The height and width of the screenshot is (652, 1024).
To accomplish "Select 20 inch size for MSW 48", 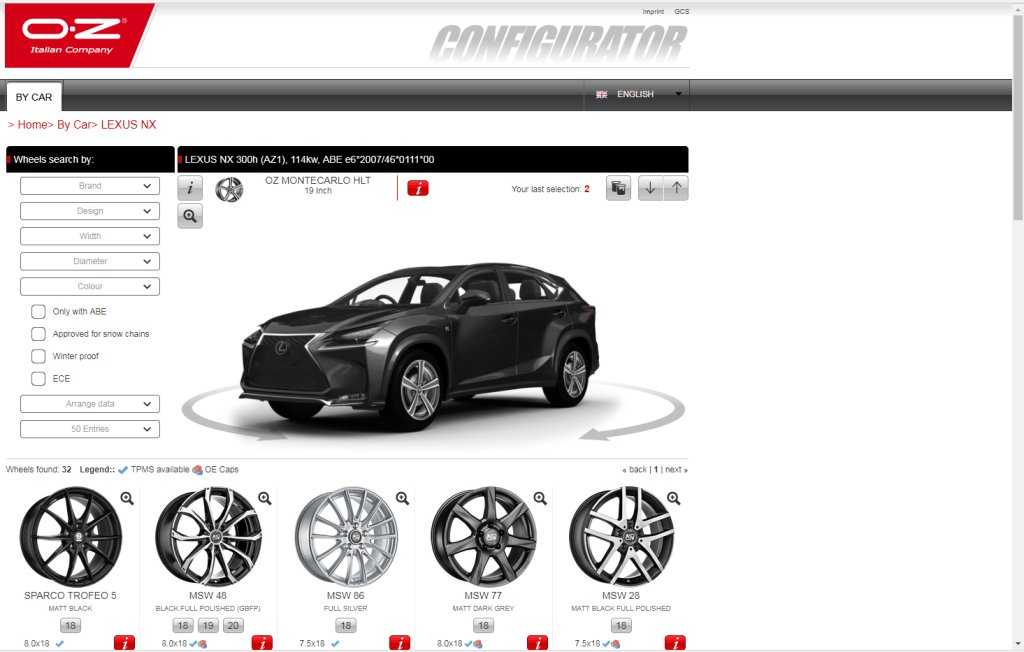I will [233, 626].
